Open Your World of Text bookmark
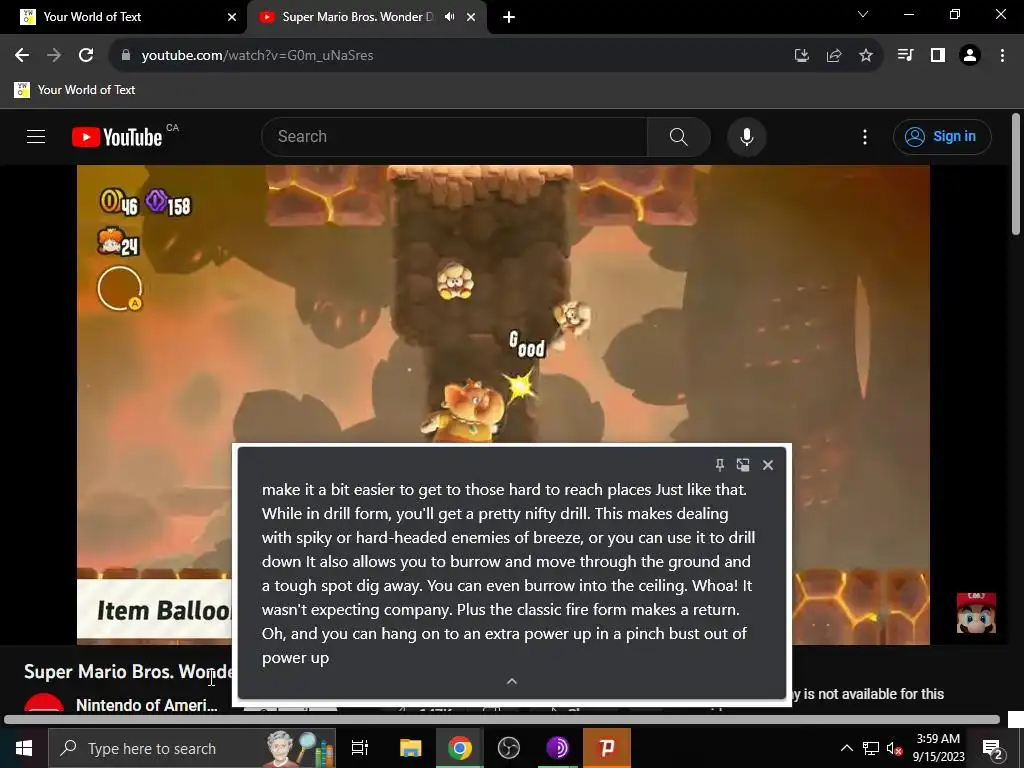This screenshot has width=1024, height=768. coord(74,90)
